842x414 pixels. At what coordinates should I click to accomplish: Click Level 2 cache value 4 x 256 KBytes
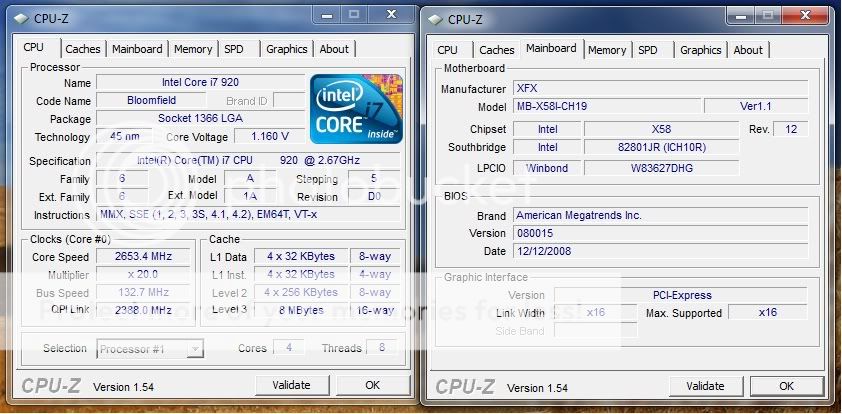coord(301,293)
